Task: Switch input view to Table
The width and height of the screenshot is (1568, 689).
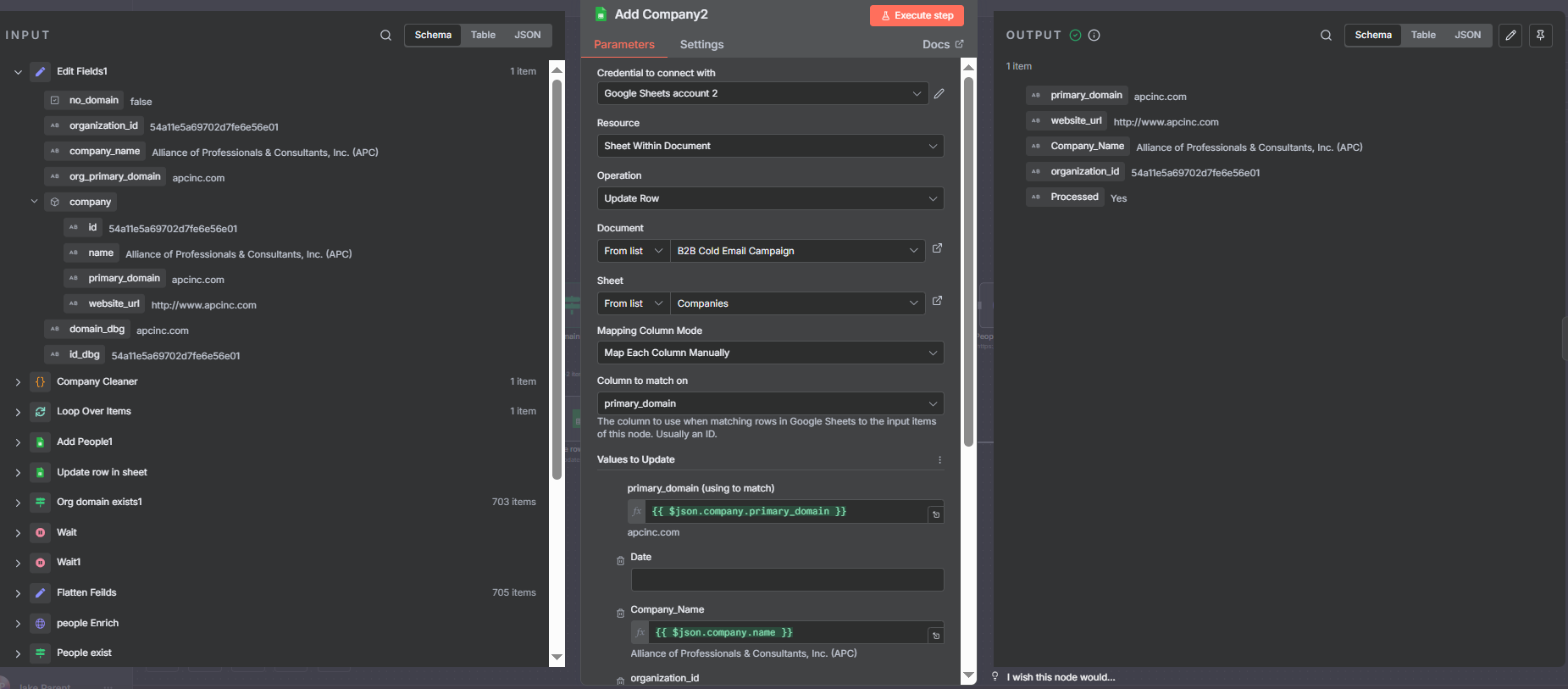Action: click(x=483, y=36)
